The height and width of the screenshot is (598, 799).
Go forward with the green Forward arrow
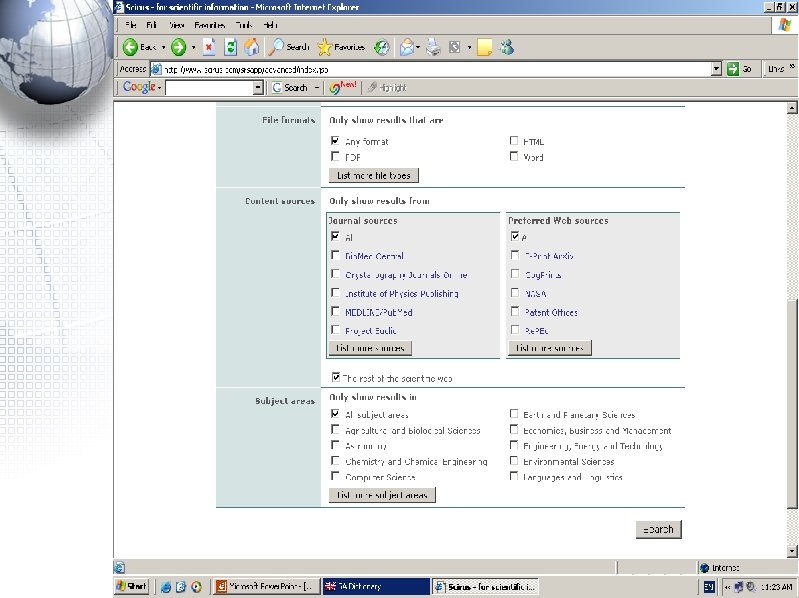[x=178, y=47]
